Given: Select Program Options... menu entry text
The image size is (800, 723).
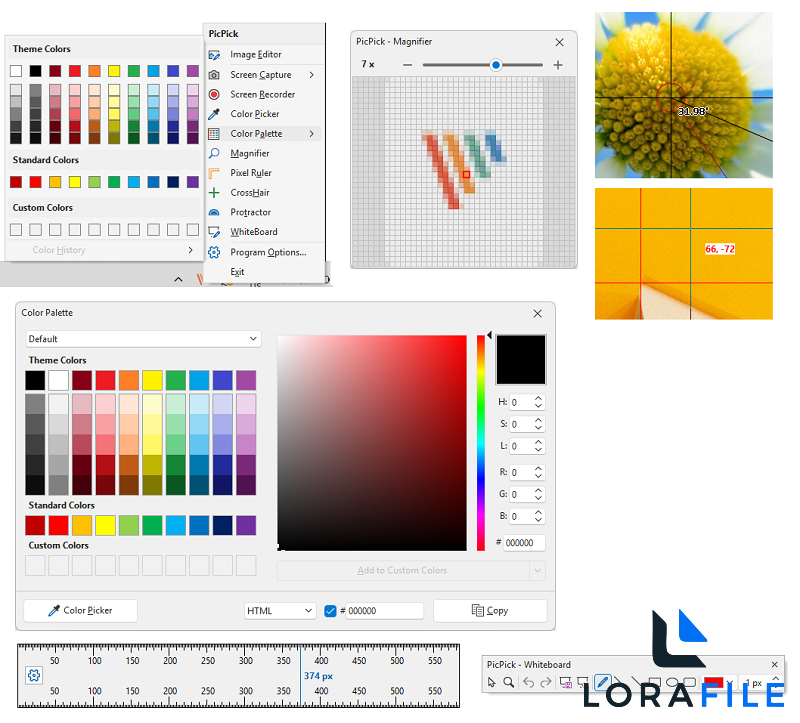Looking at the screenshot, I should [268, 253].
